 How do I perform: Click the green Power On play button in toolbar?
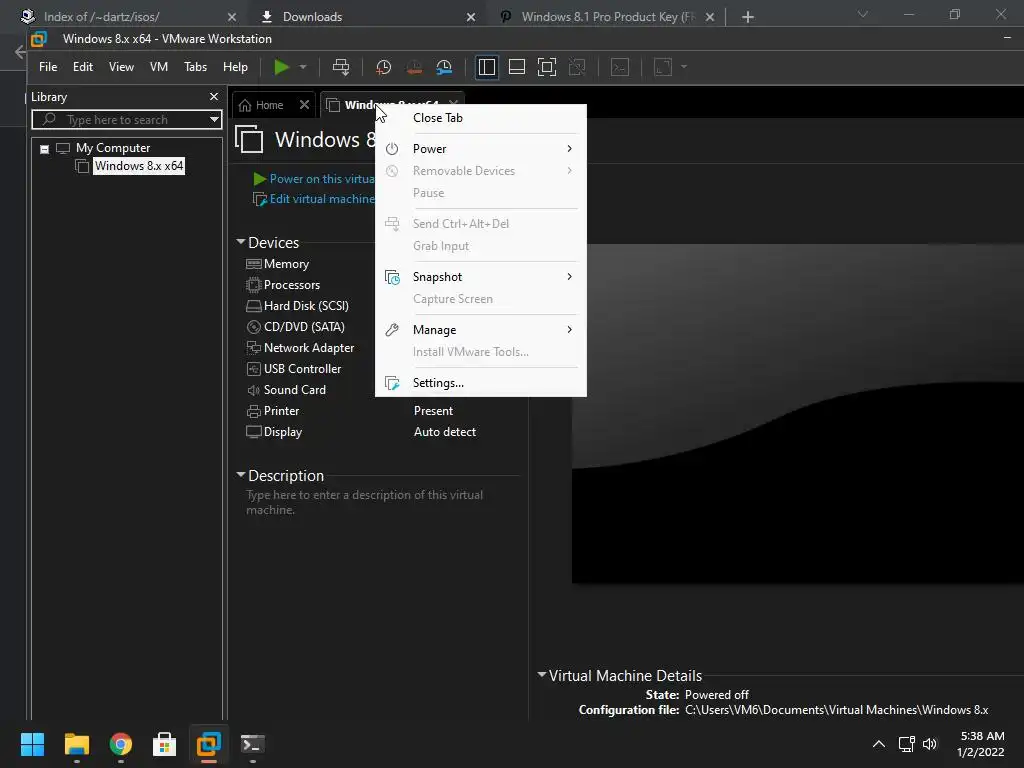tap(281, 67)
